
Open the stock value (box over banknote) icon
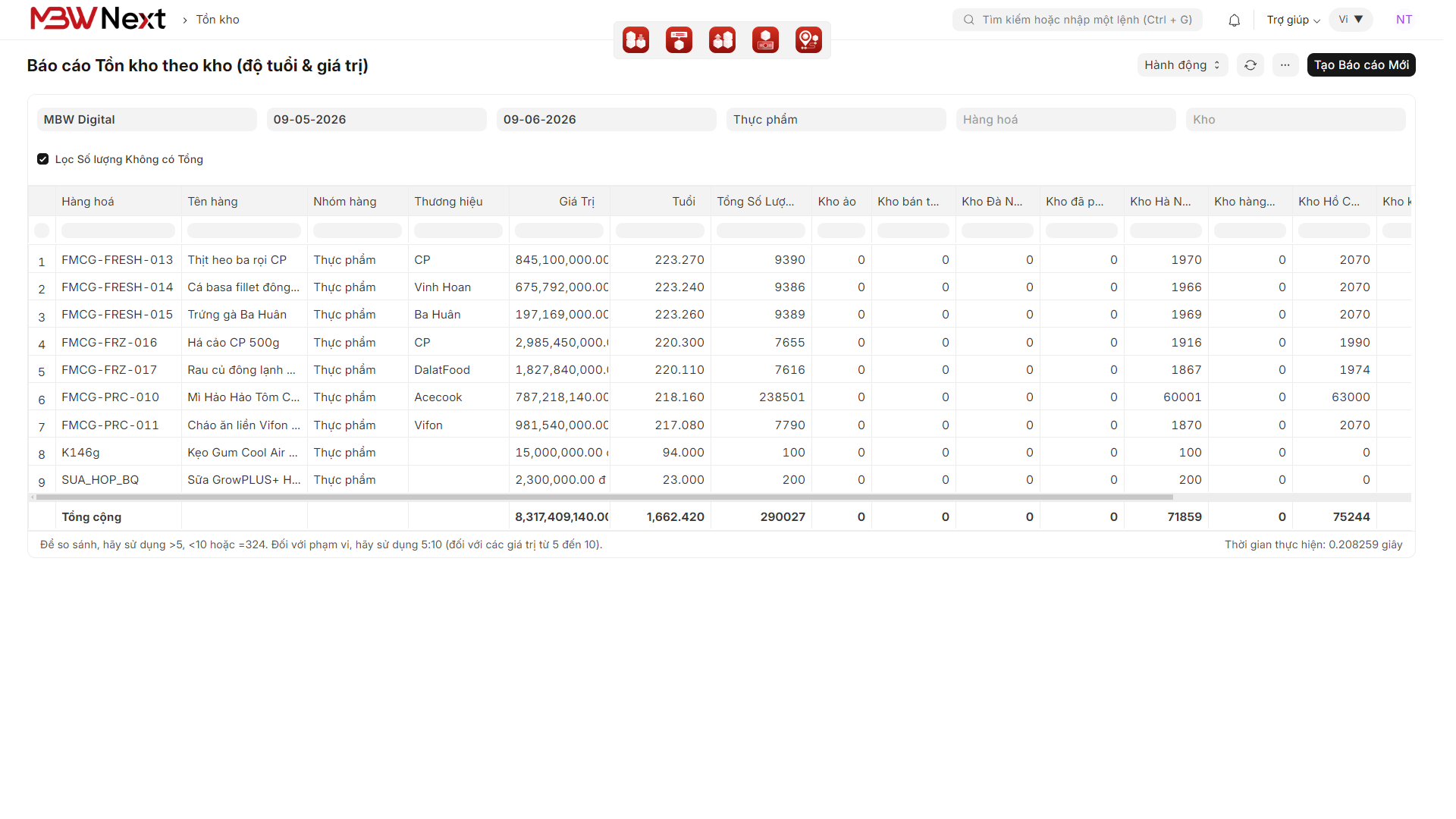click(x=765, y=39)
